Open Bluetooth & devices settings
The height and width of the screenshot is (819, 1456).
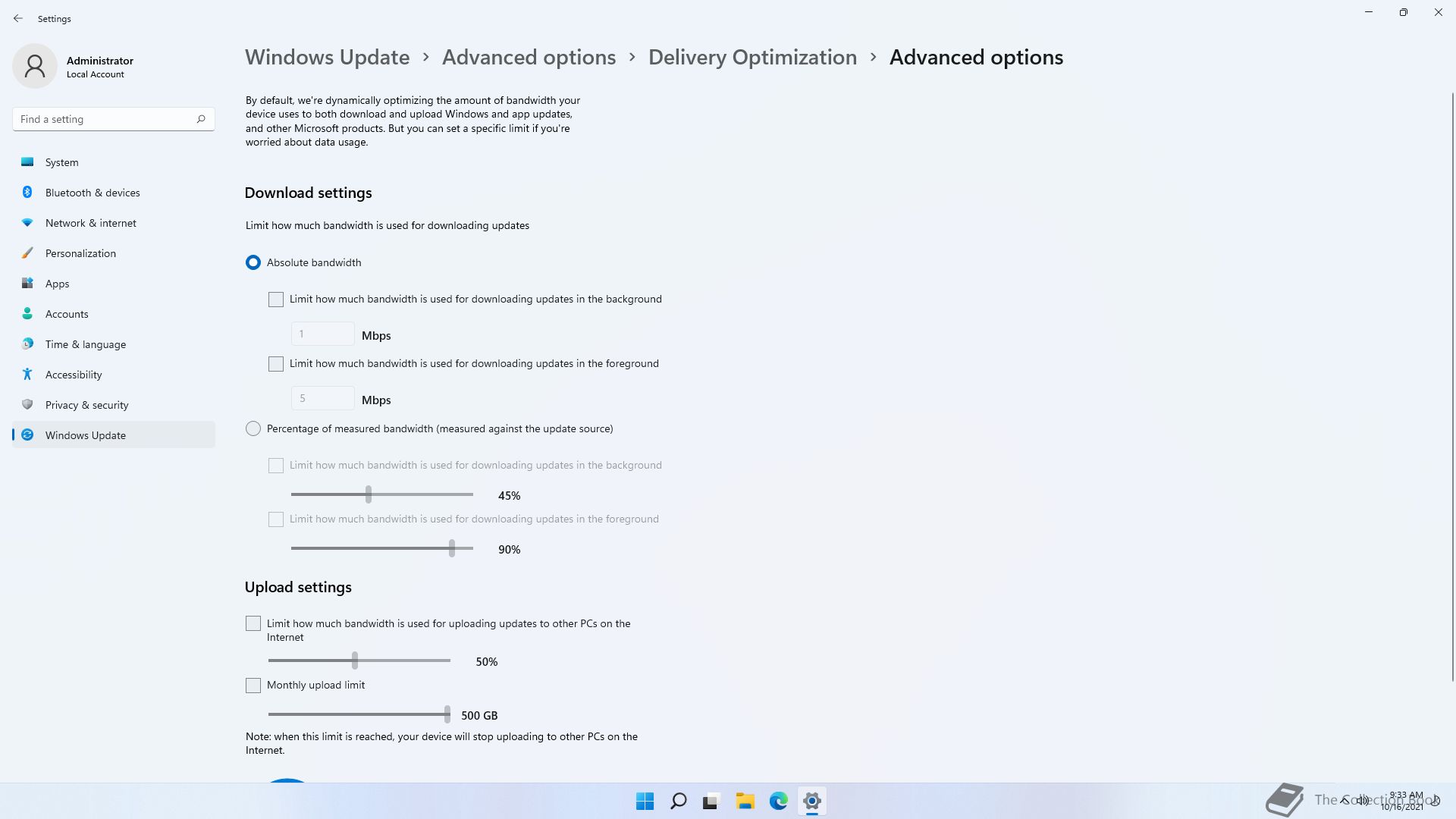pos(114,193)
